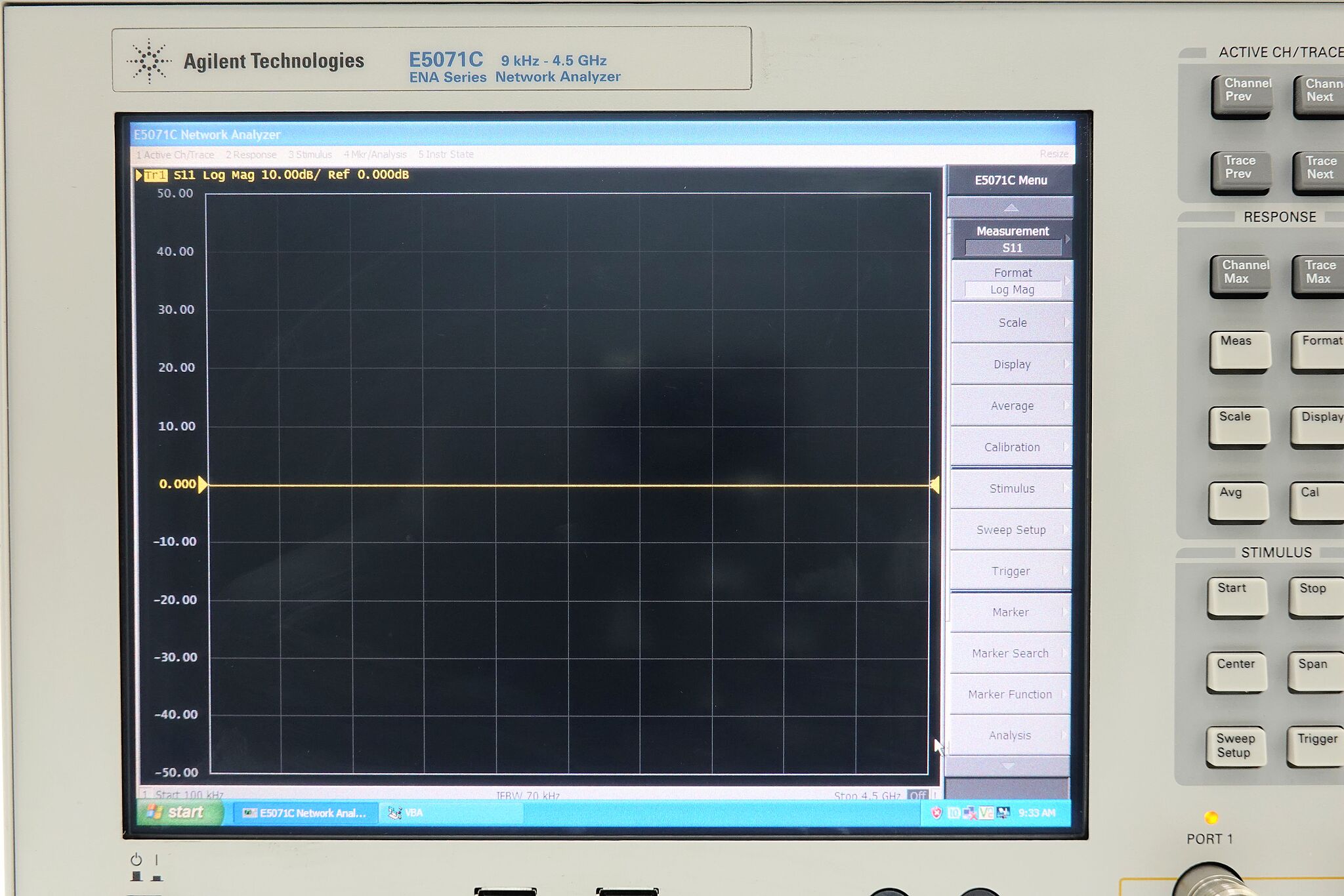The height and width of the screenshot is (896, 1344).
Task: Open the Trigger softkey menu
Action: point(1011,571)
